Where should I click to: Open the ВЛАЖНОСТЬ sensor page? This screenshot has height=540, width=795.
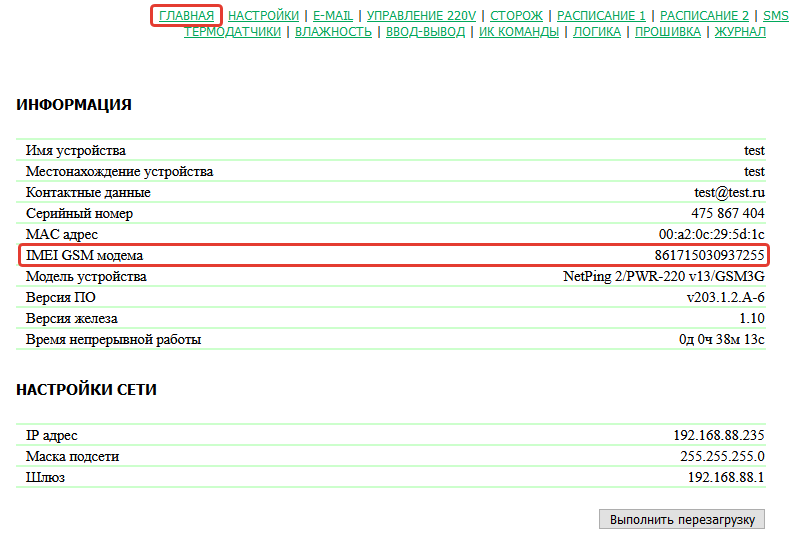333,32
